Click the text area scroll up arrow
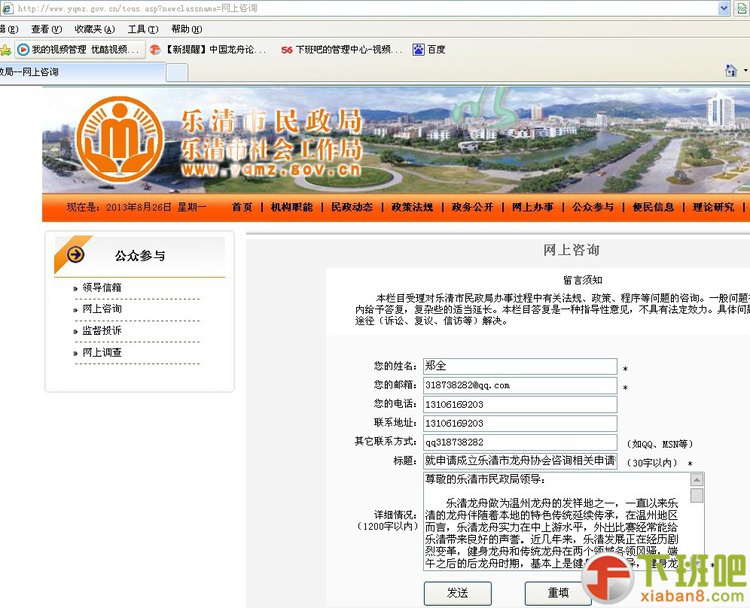This screenshot has width=750, height=608. coord(697,479)
